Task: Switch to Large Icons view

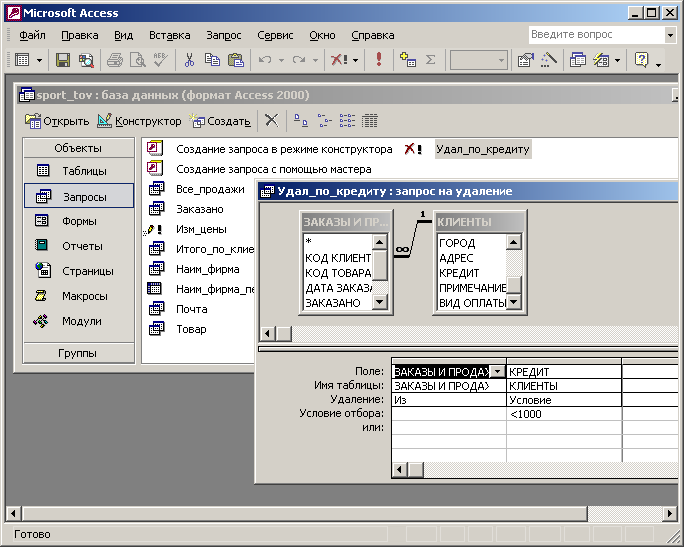Action: (x=300, y=120)
